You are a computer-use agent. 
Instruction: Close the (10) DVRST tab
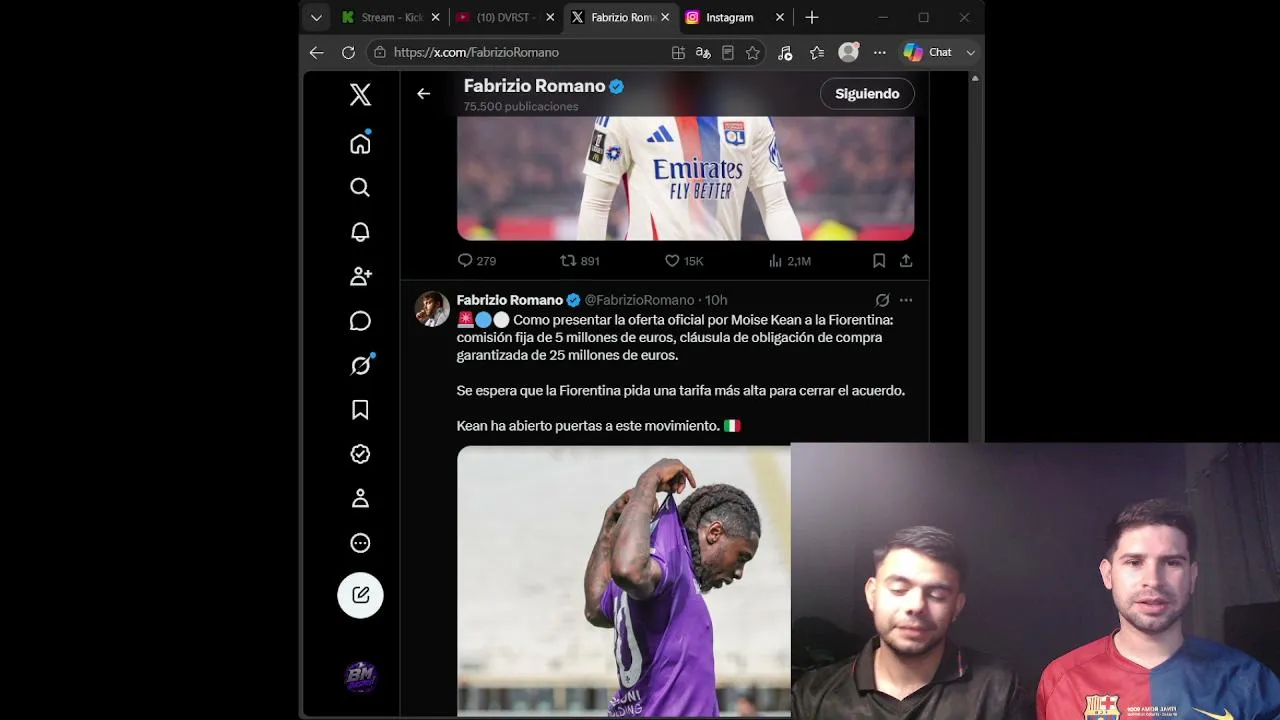550,17
